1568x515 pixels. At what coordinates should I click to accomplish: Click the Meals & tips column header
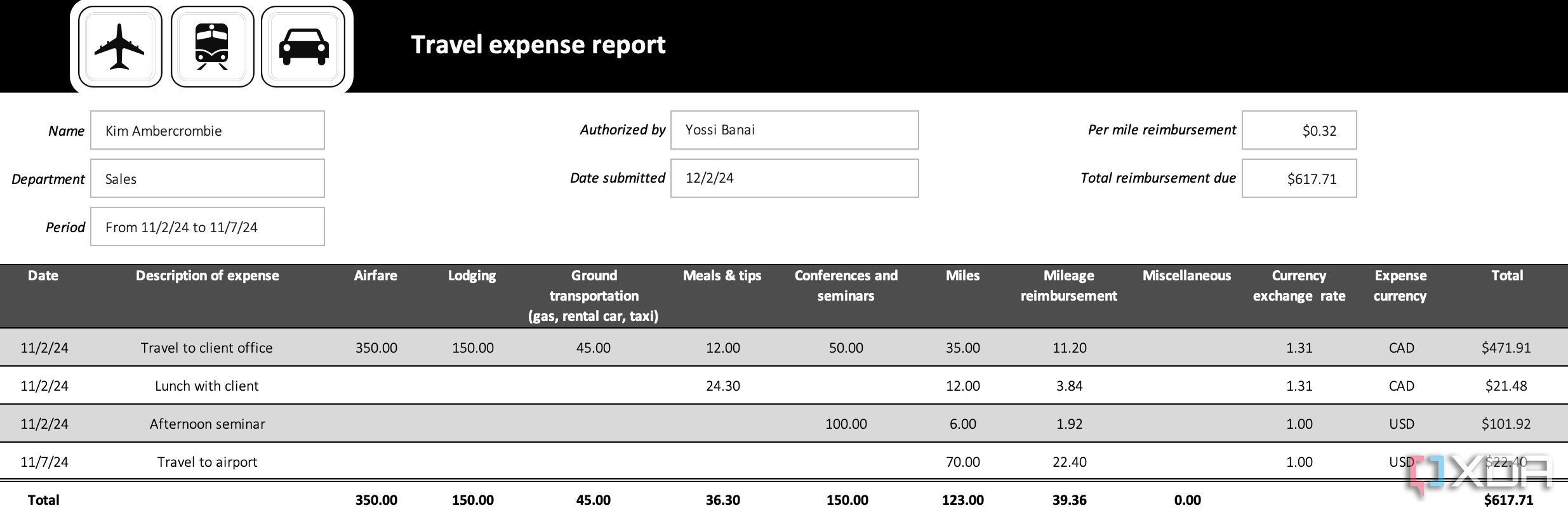[x=722, y=275]
